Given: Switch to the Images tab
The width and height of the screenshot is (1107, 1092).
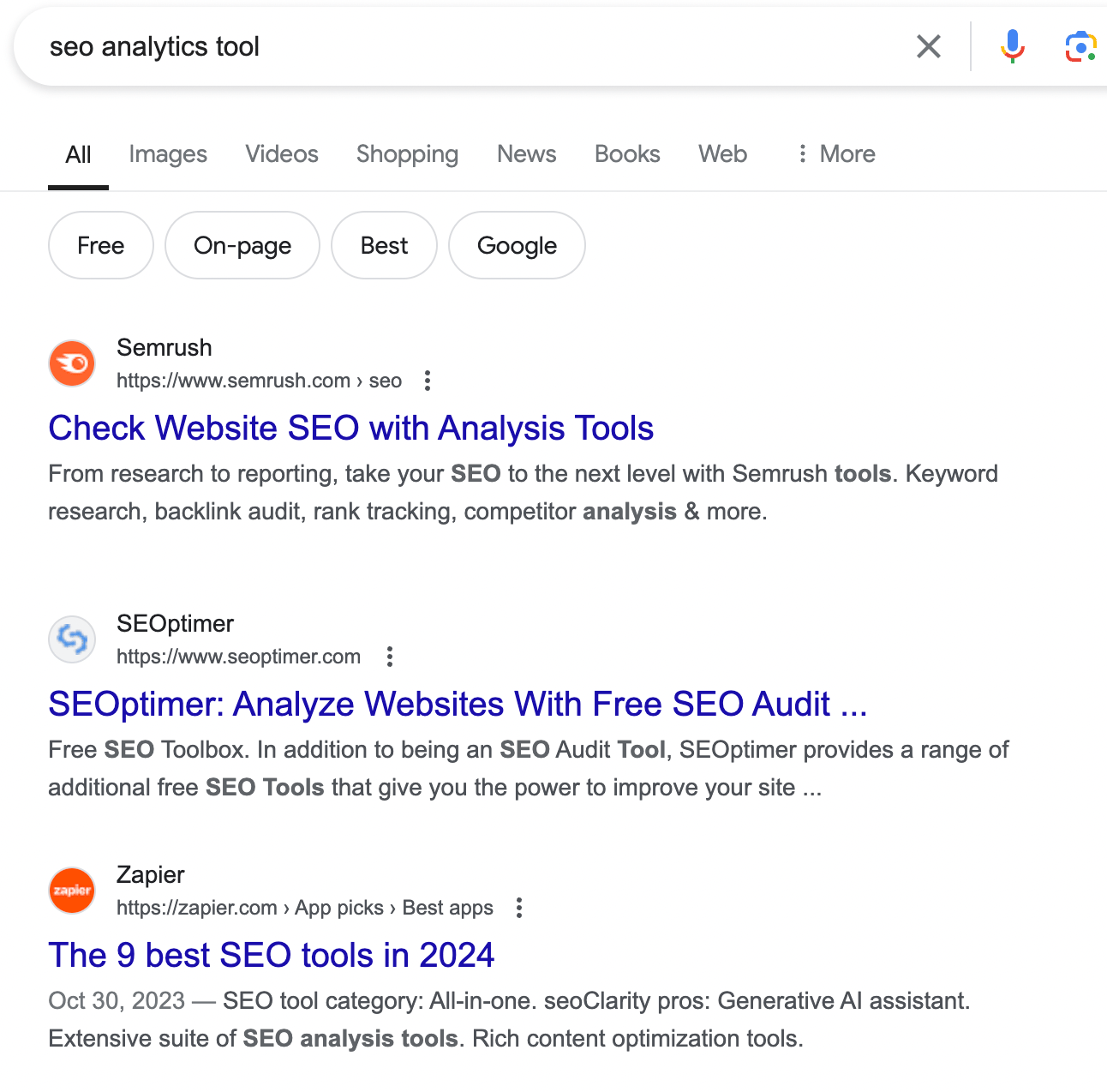Looking at the screenshot, I should [168, 154].
